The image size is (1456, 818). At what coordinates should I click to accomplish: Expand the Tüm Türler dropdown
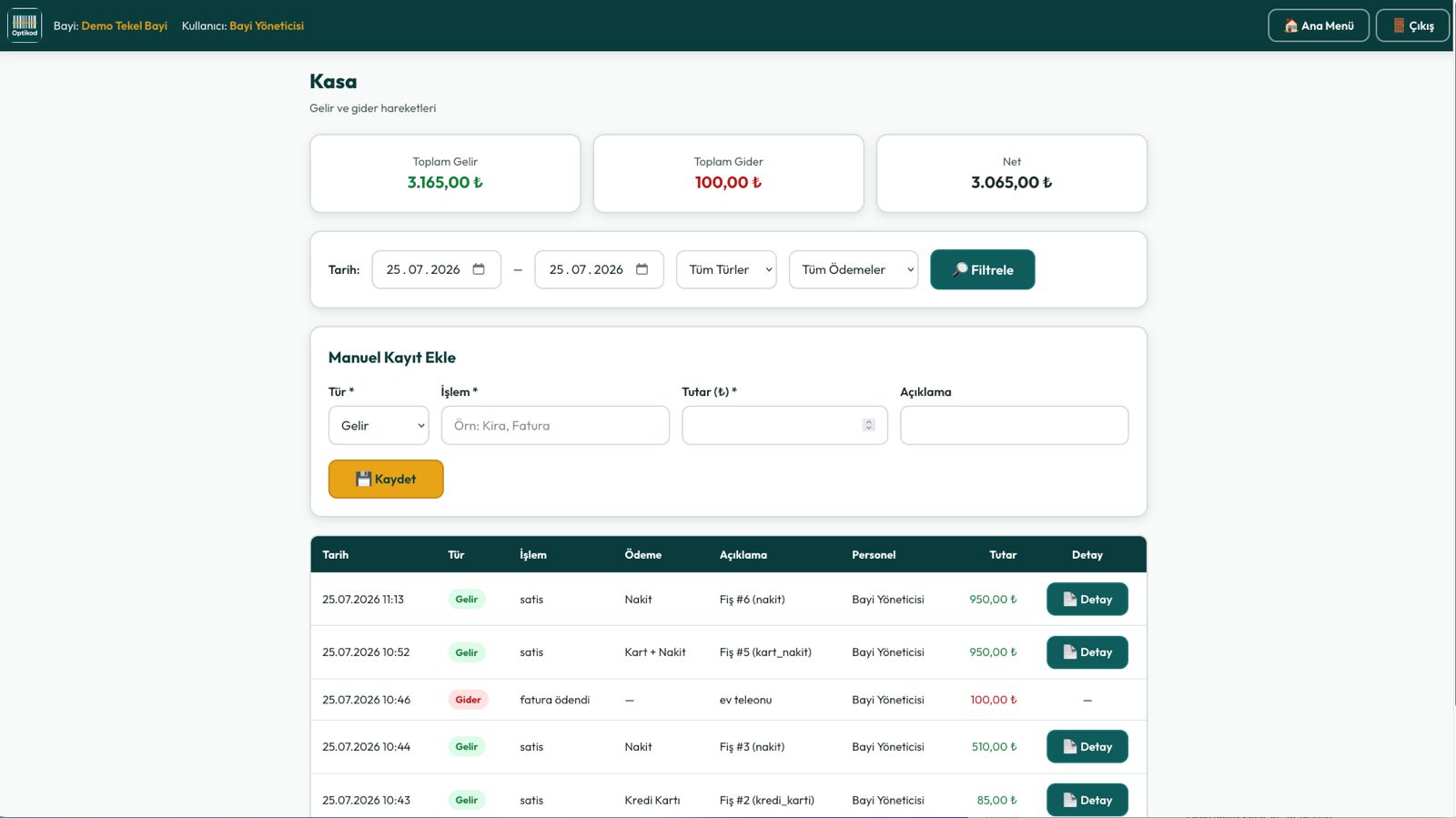[726, 269]
